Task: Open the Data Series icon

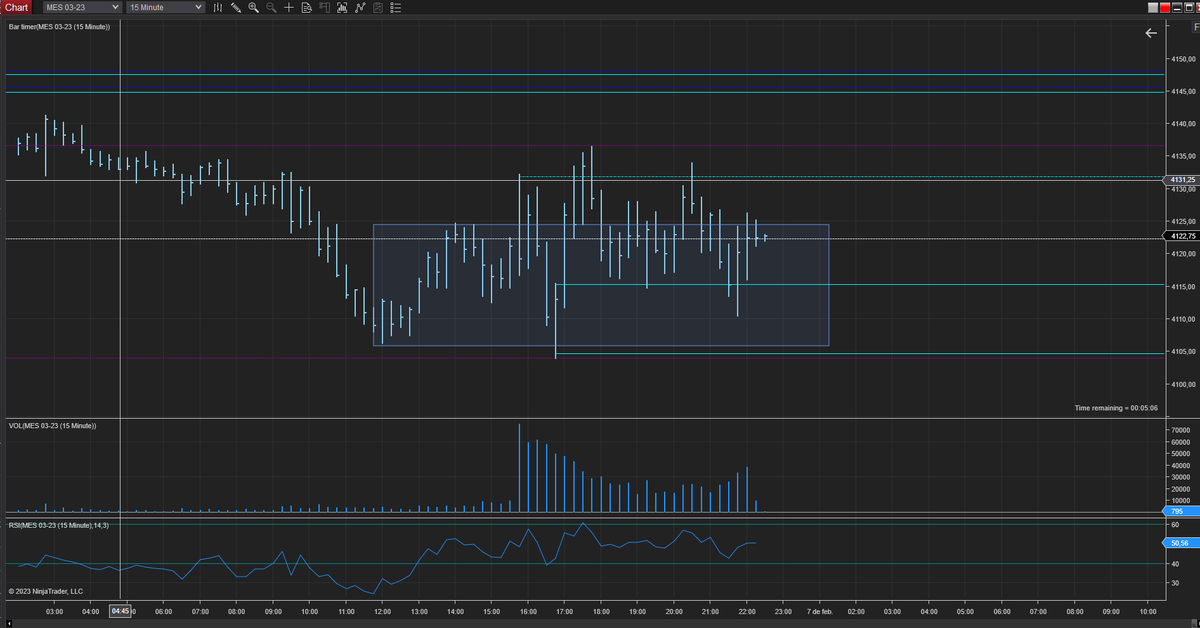Action: 342,7
